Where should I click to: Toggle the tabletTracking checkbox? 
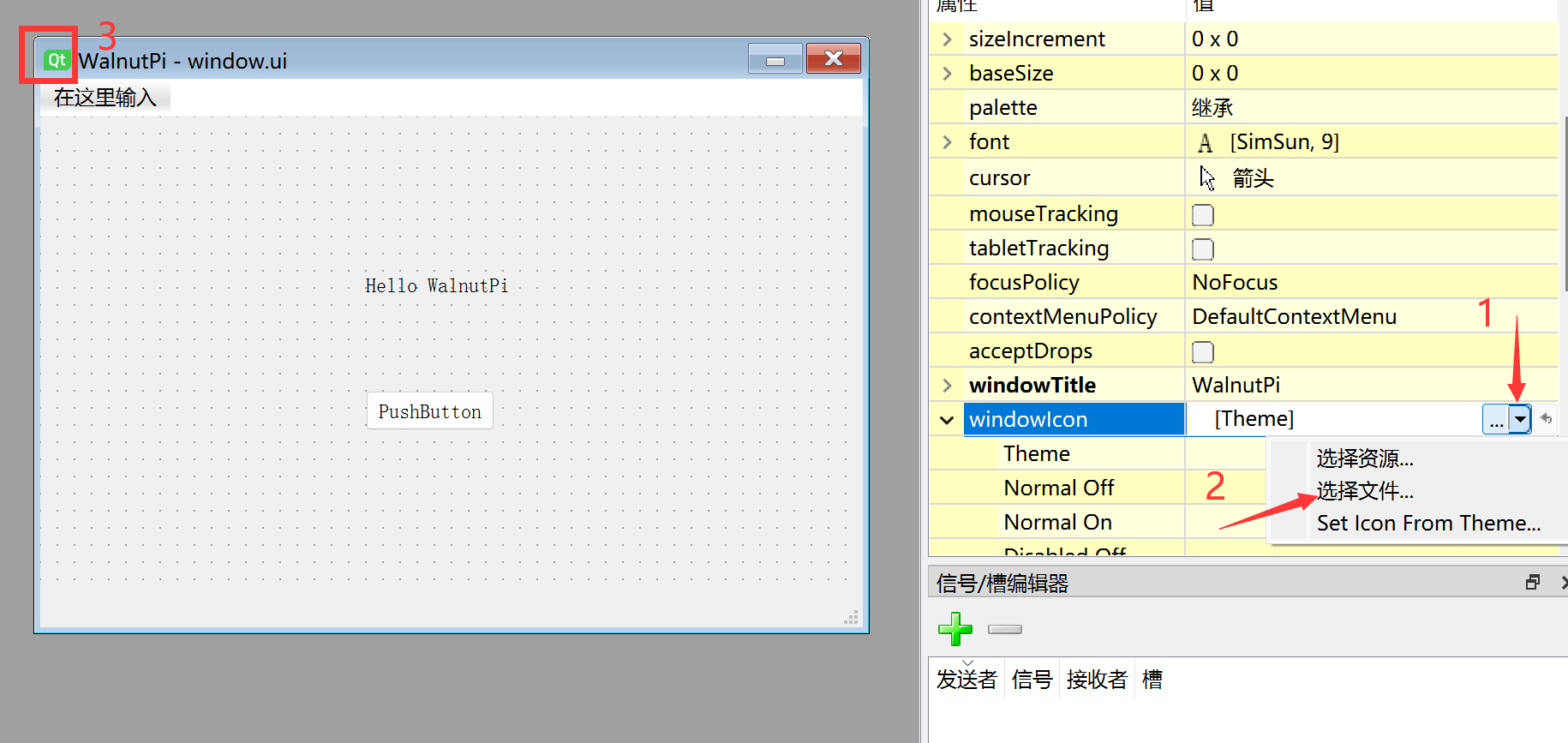click(x=1203, y=249)
